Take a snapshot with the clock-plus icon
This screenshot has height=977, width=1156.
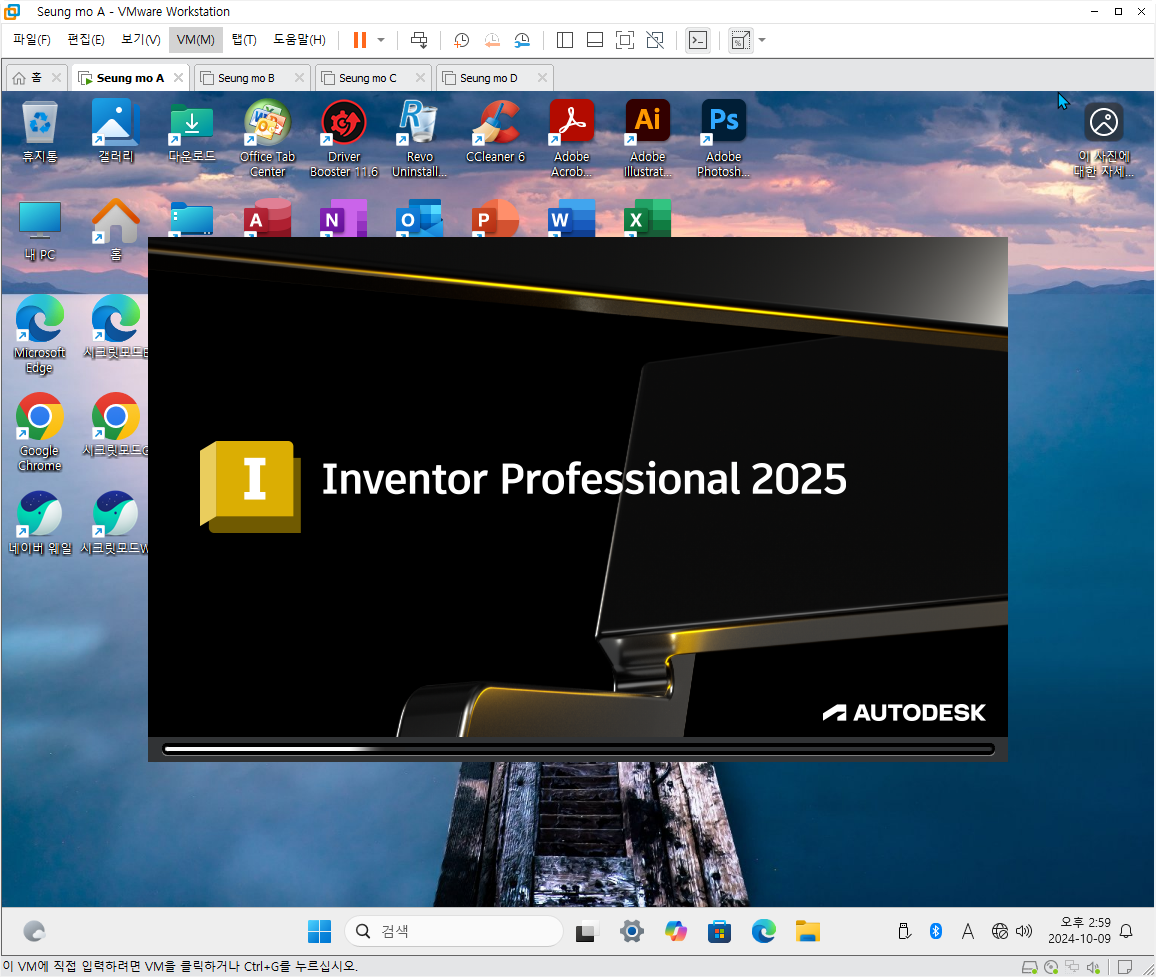462,40
